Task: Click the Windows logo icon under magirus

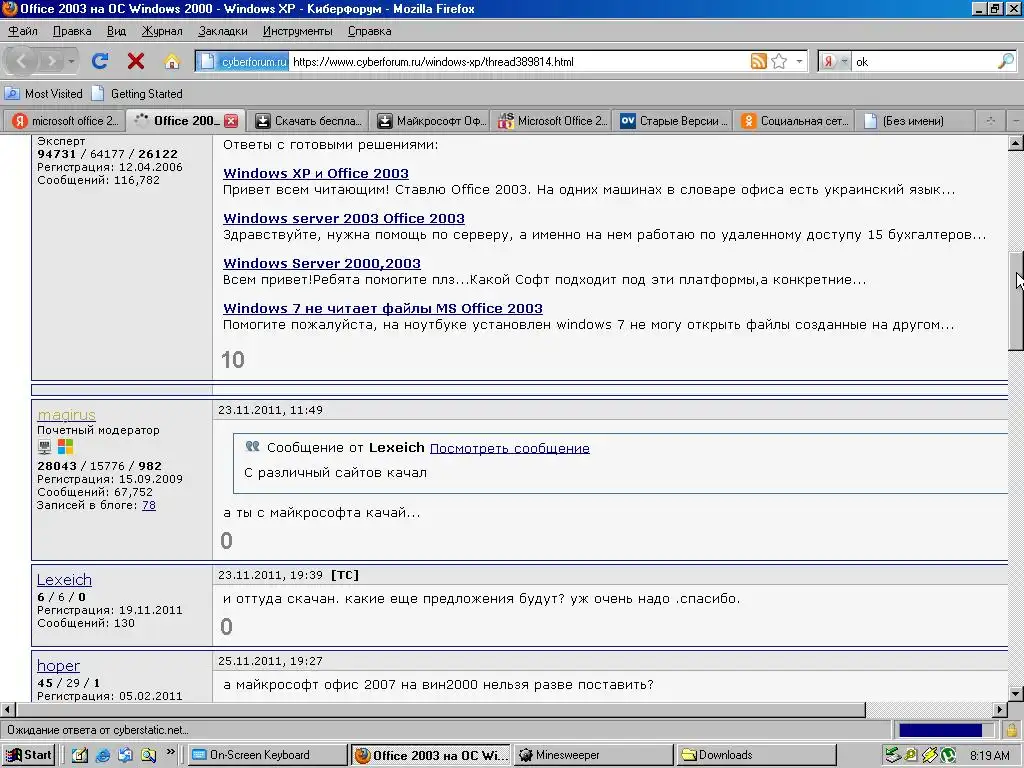Action: pyautogui.click(x=65, y=447)
